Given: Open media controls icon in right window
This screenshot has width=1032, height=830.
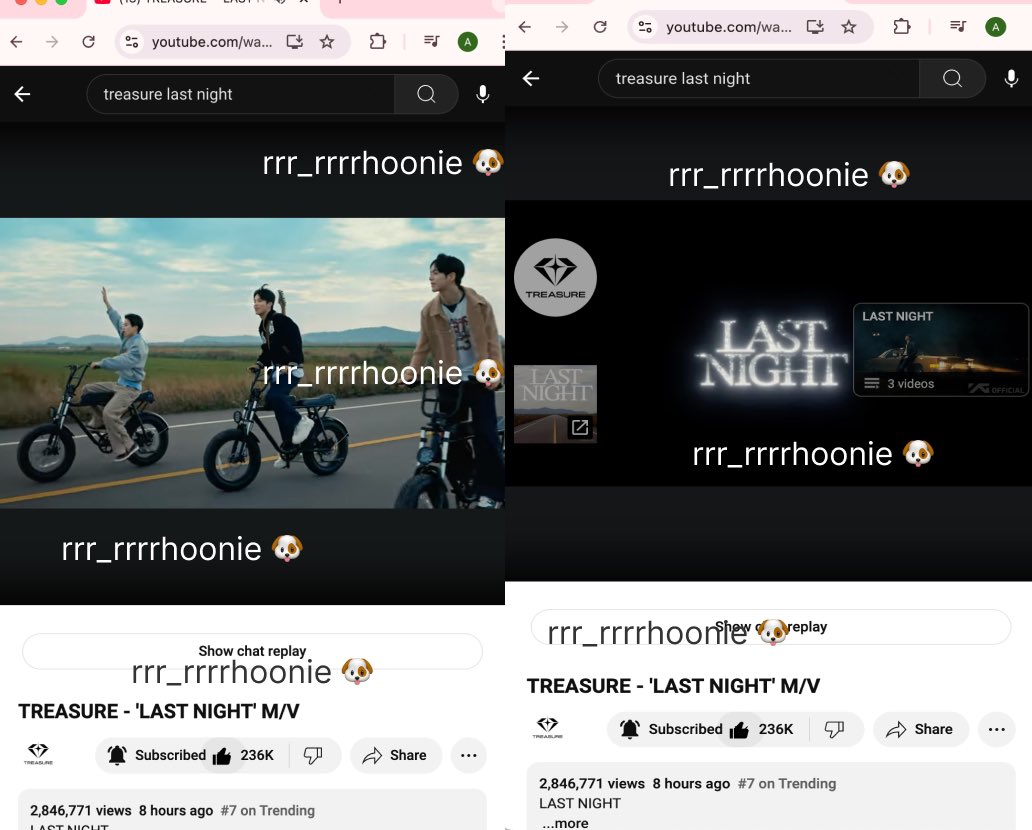Looking at the screenshot, I should pos(958,26).
